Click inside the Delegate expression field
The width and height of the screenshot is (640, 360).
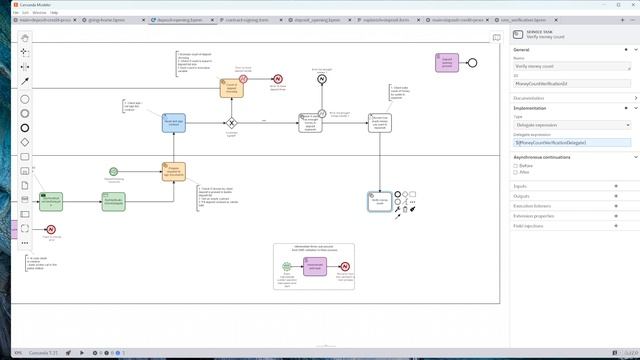click(572, 142)
